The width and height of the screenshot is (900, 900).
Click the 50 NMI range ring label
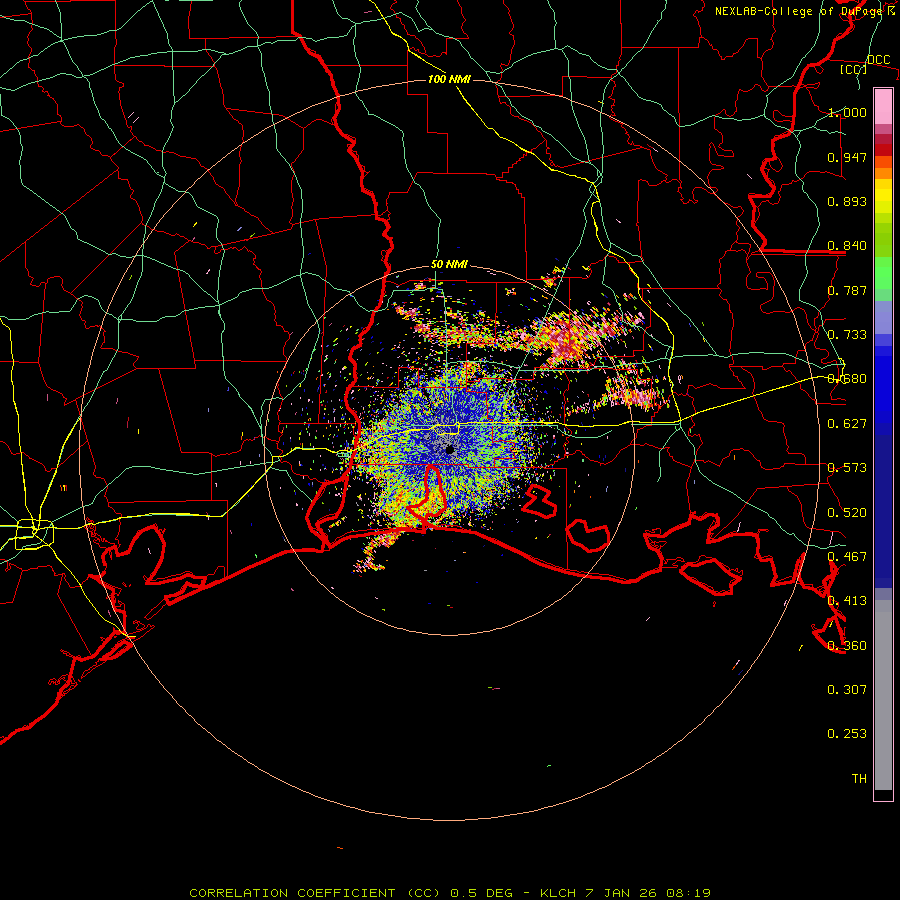(449, 265)
